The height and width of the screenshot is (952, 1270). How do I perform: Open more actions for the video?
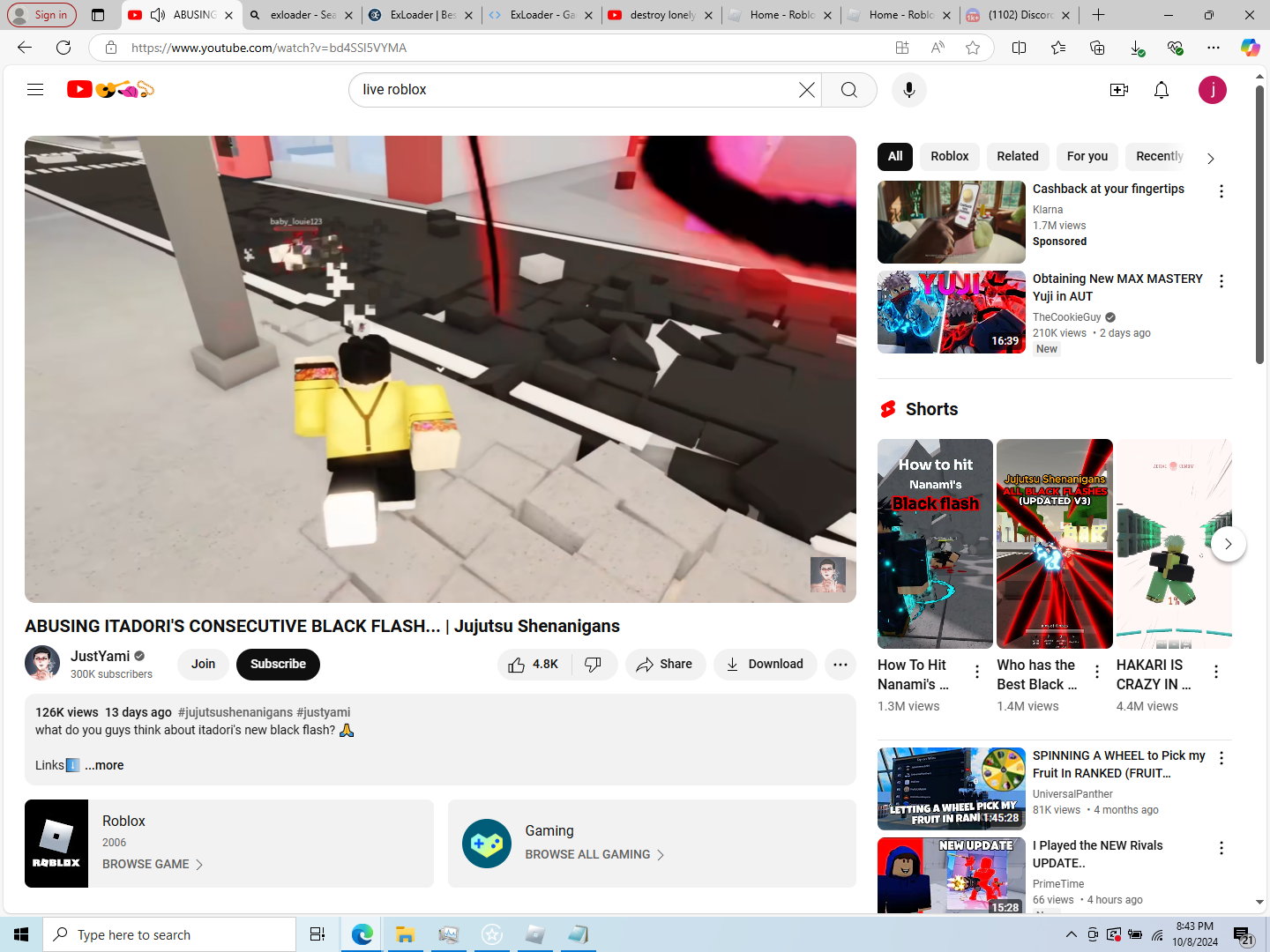coord(840,665)
